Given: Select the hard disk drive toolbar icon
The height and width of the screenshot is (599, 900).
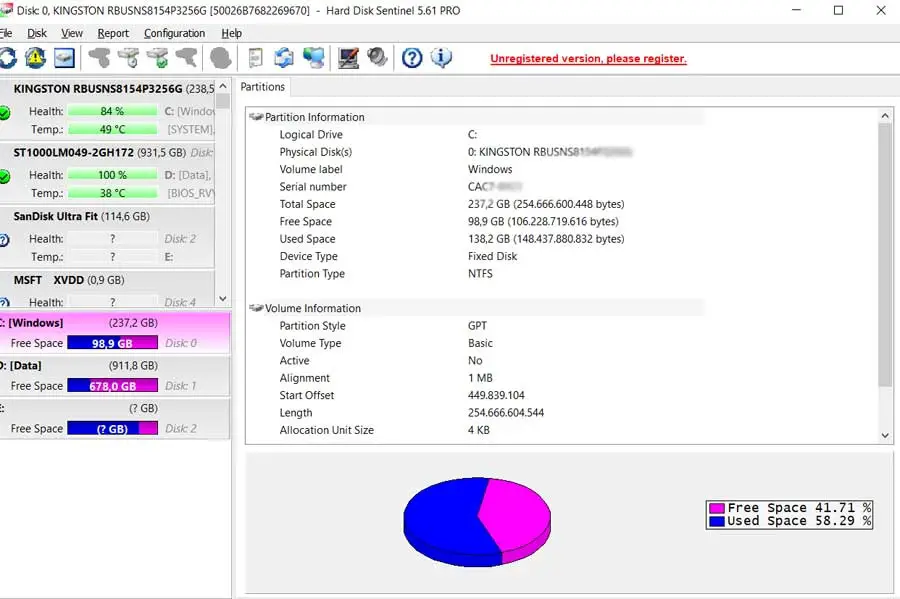Looking at the screenshot, I should (64, 57).
